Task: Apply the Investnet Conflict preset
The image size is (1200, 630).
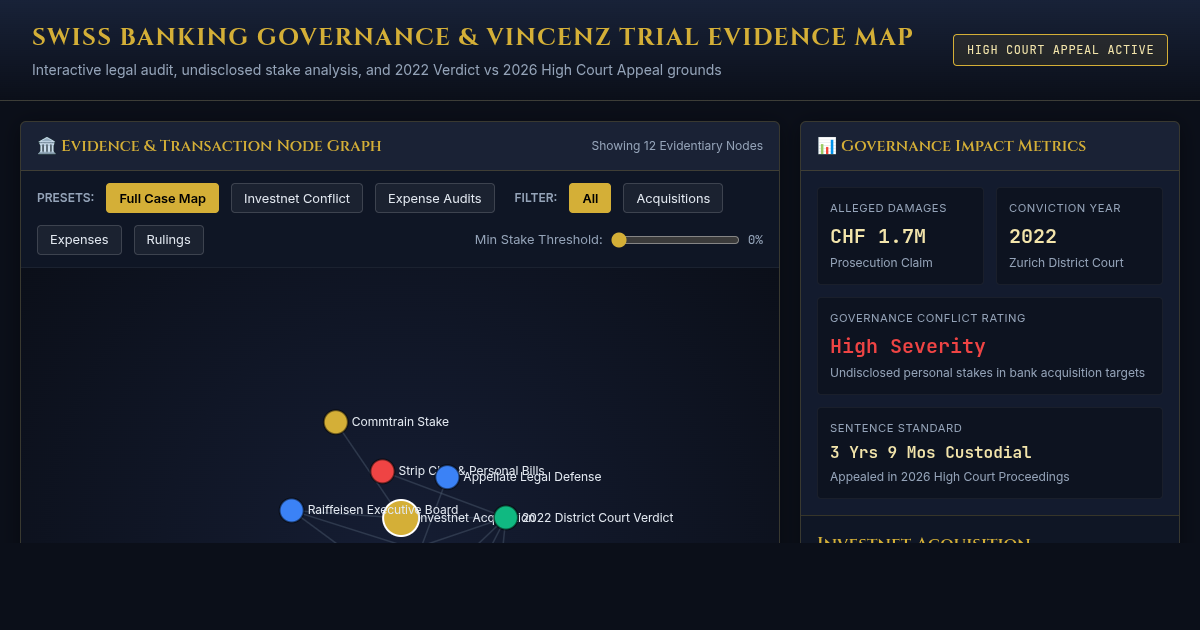Action: [x=297, y=198]
